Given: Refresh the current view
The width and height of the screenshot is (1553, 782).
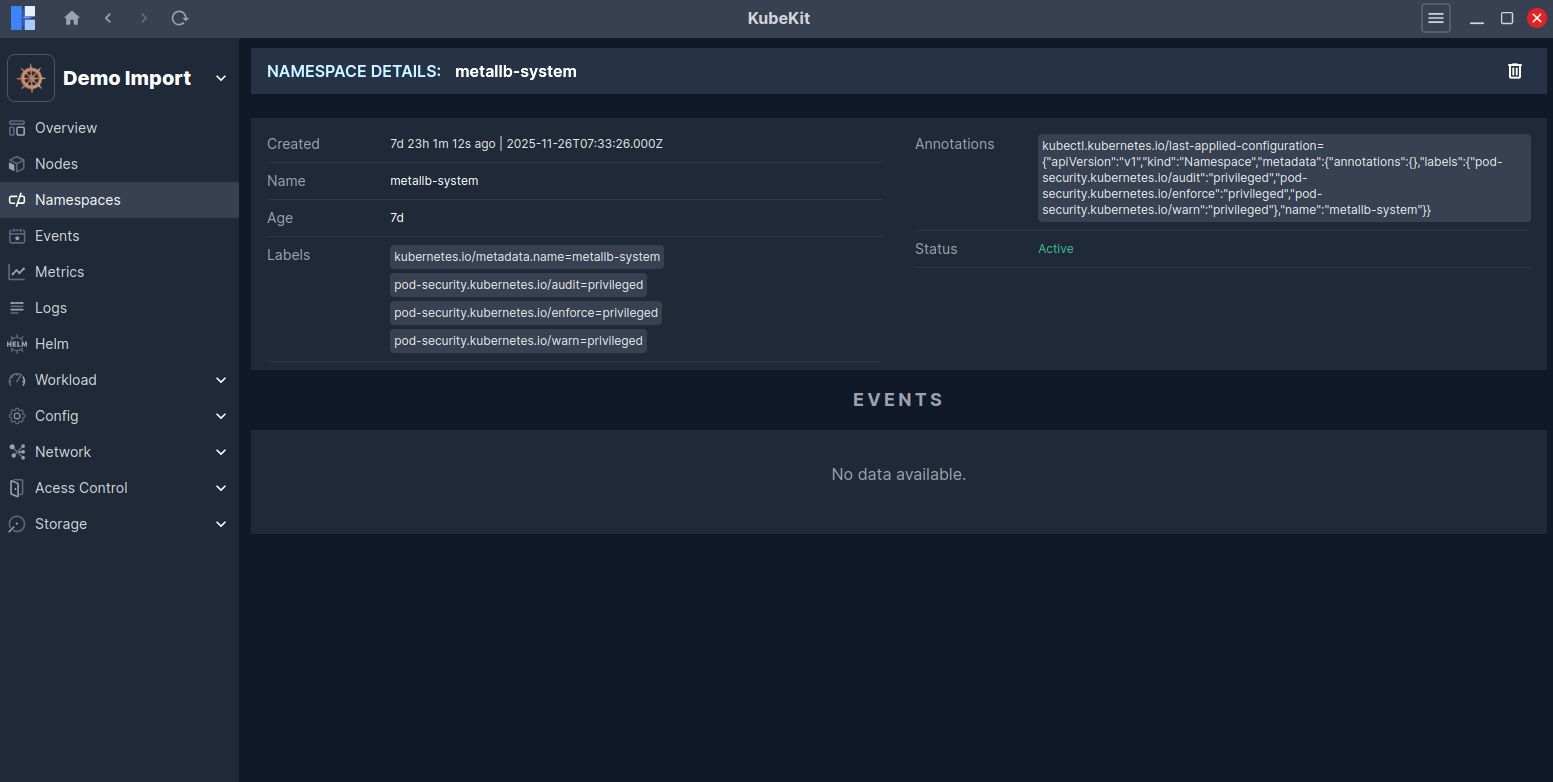Looking at the screenshot, I should 179,17.
